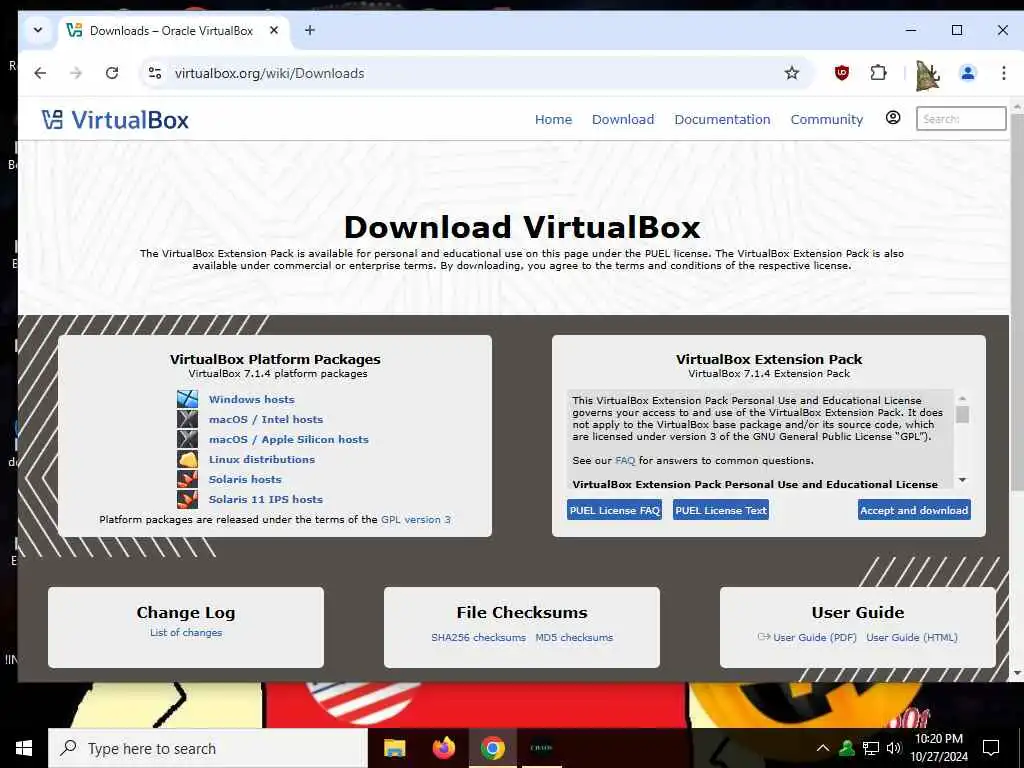The width and height of the screenshot is (1024, 768).
Task: Open Documentation in site navigation
Action: pyautogui.click(x=722, y=120)
